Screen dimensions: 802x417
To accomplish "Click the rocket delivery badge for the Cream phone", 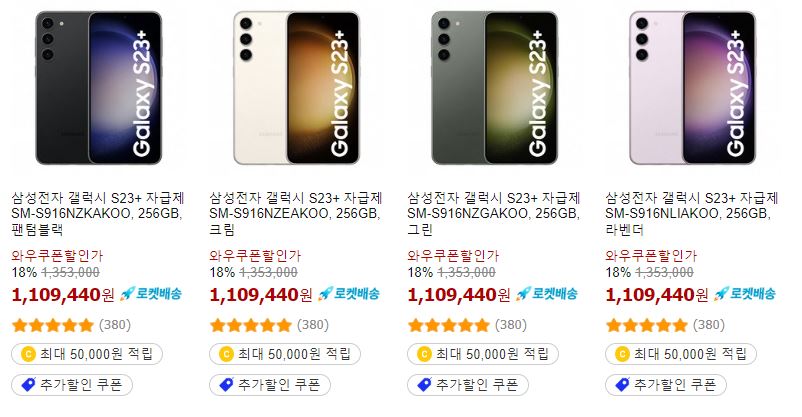I will 349,294.
